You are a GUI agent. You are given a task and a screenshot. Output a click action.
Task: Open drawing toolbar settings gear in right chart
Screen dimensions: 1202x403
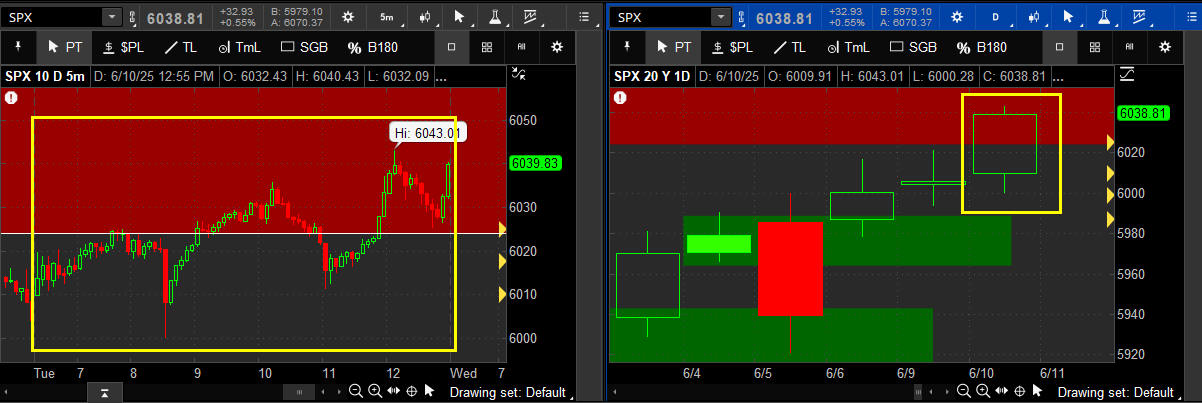coord(1164,47)
